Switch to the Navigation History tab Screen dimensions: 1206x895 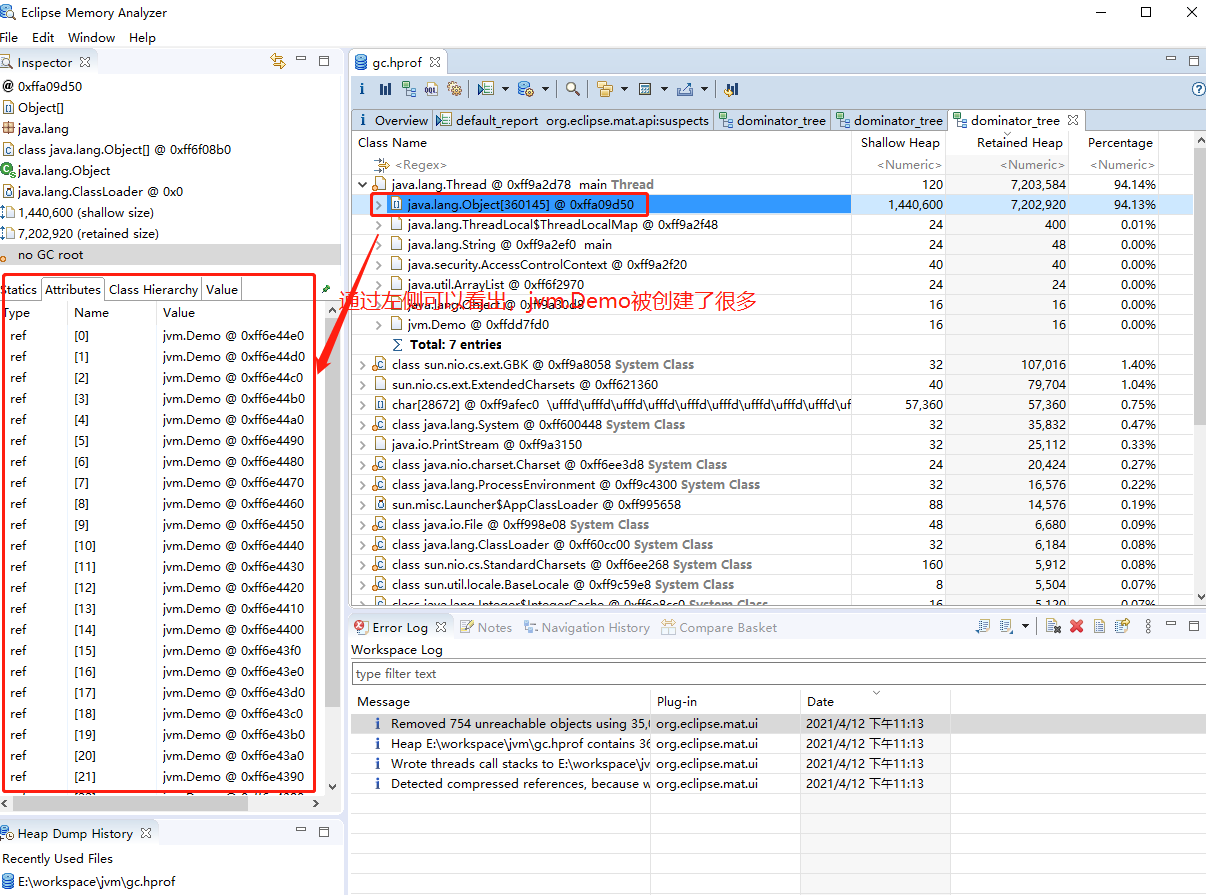(586, 627)
